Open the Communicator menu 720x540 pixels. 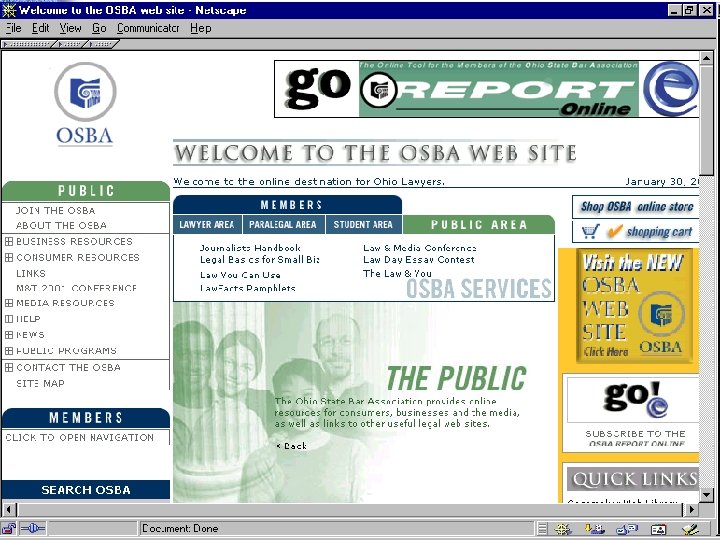(x=148, y=28)
